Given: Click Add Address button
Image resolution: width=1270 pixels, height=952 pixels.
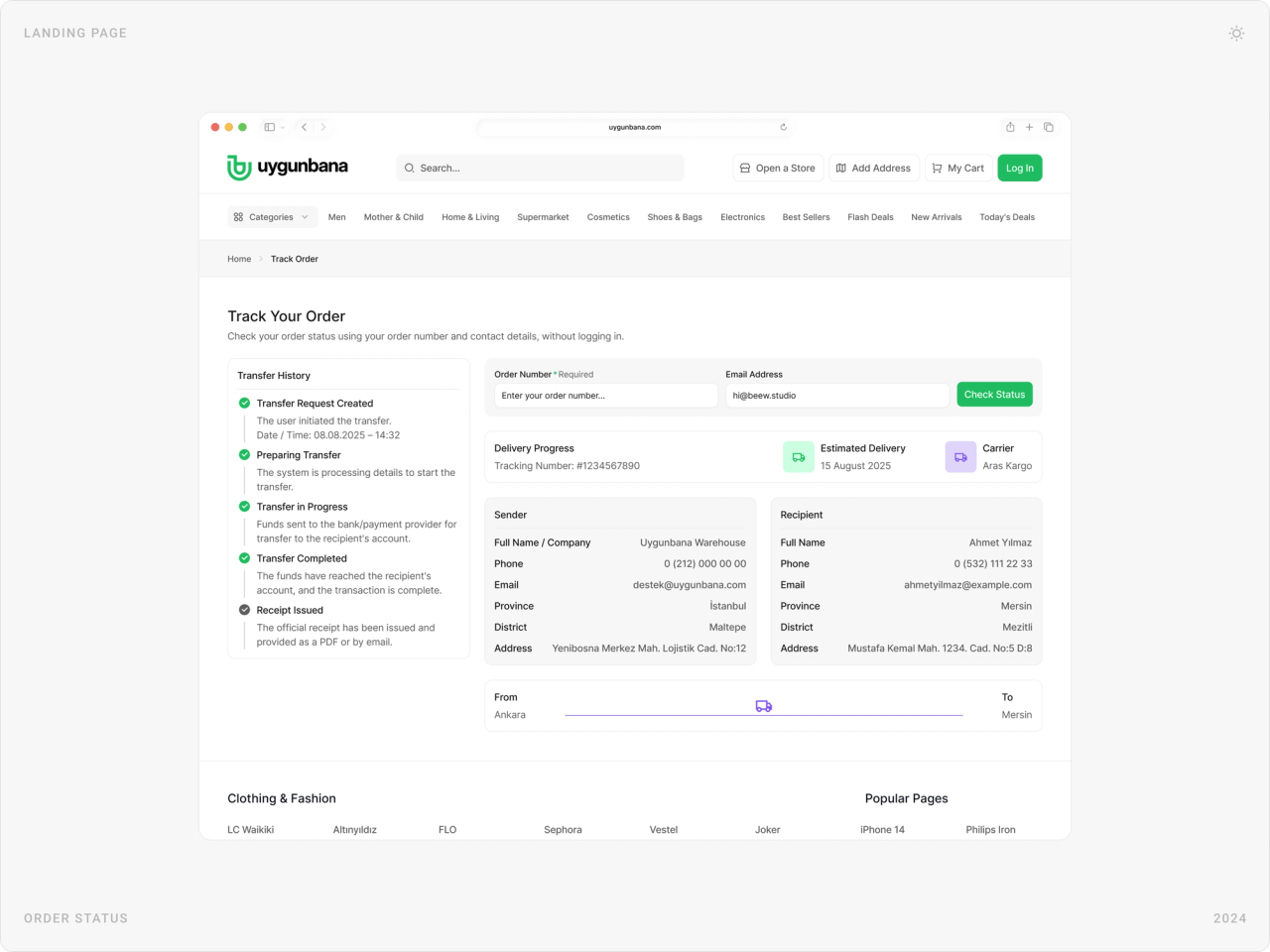Looking at the screenshot, I should point(873,169).
